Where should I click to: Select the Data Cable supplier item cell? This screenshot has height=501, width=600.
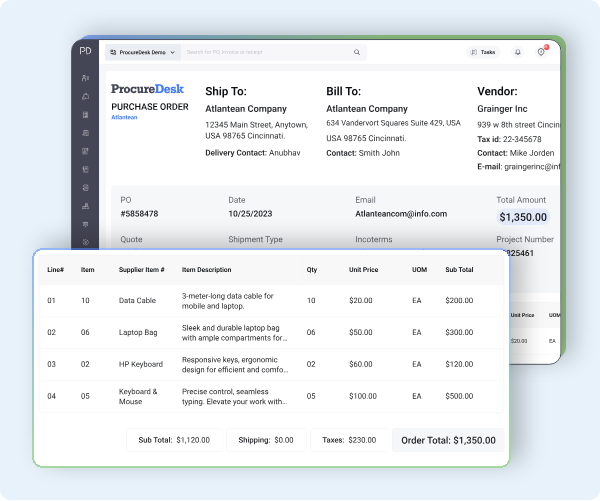137,300
